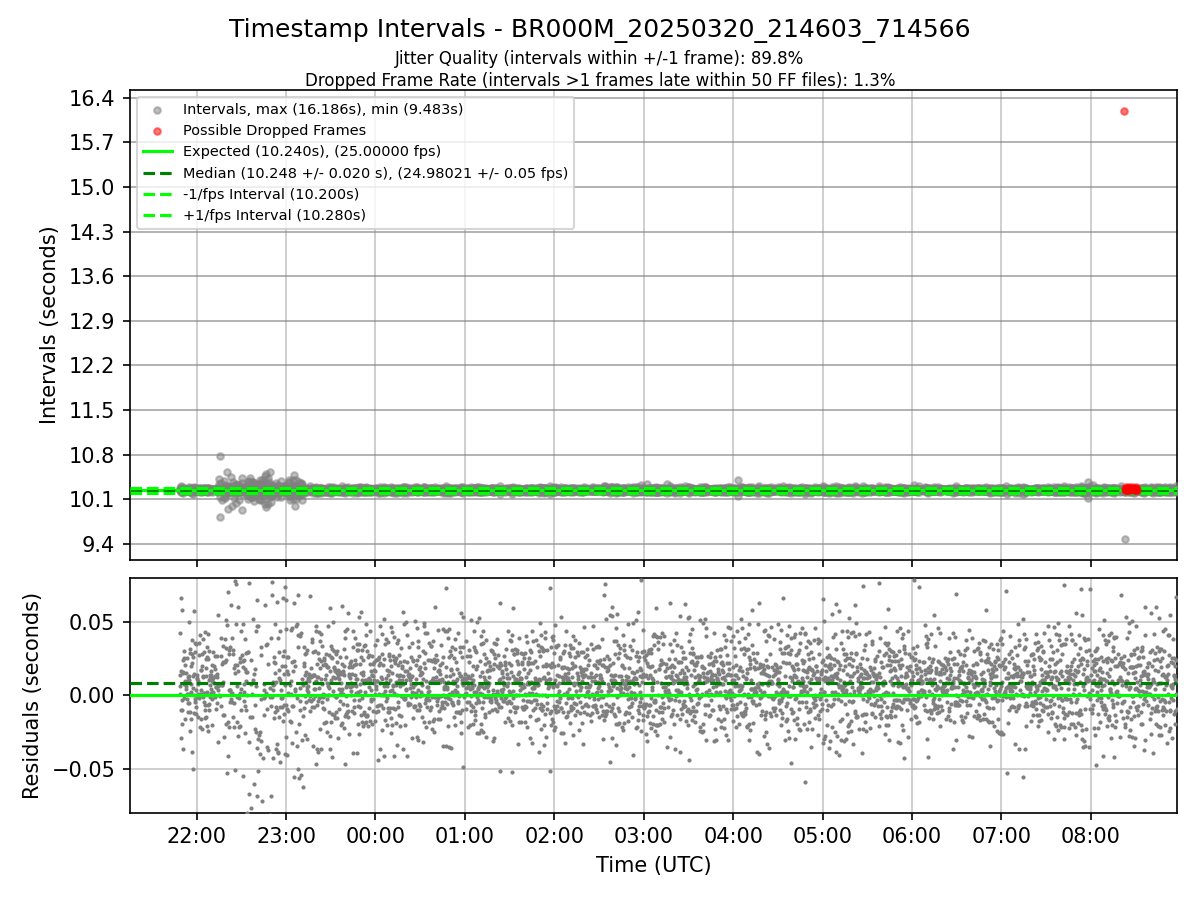Select legend entry '-1/fps Interval (10.200s)'

(270, 194)
